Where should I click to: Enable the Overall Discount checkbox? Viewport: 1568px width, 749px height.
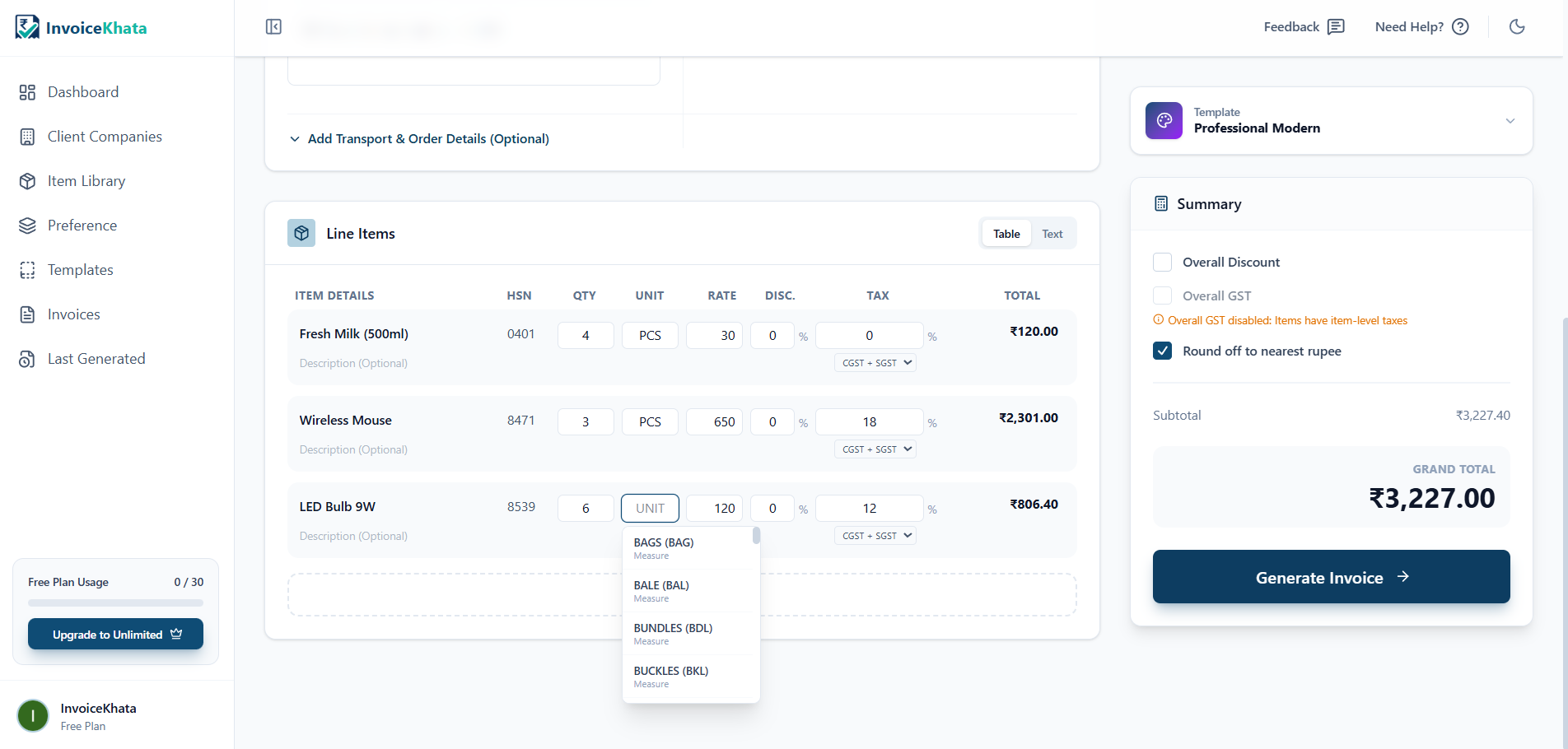pyautogui.click(x=1162, y=262)
